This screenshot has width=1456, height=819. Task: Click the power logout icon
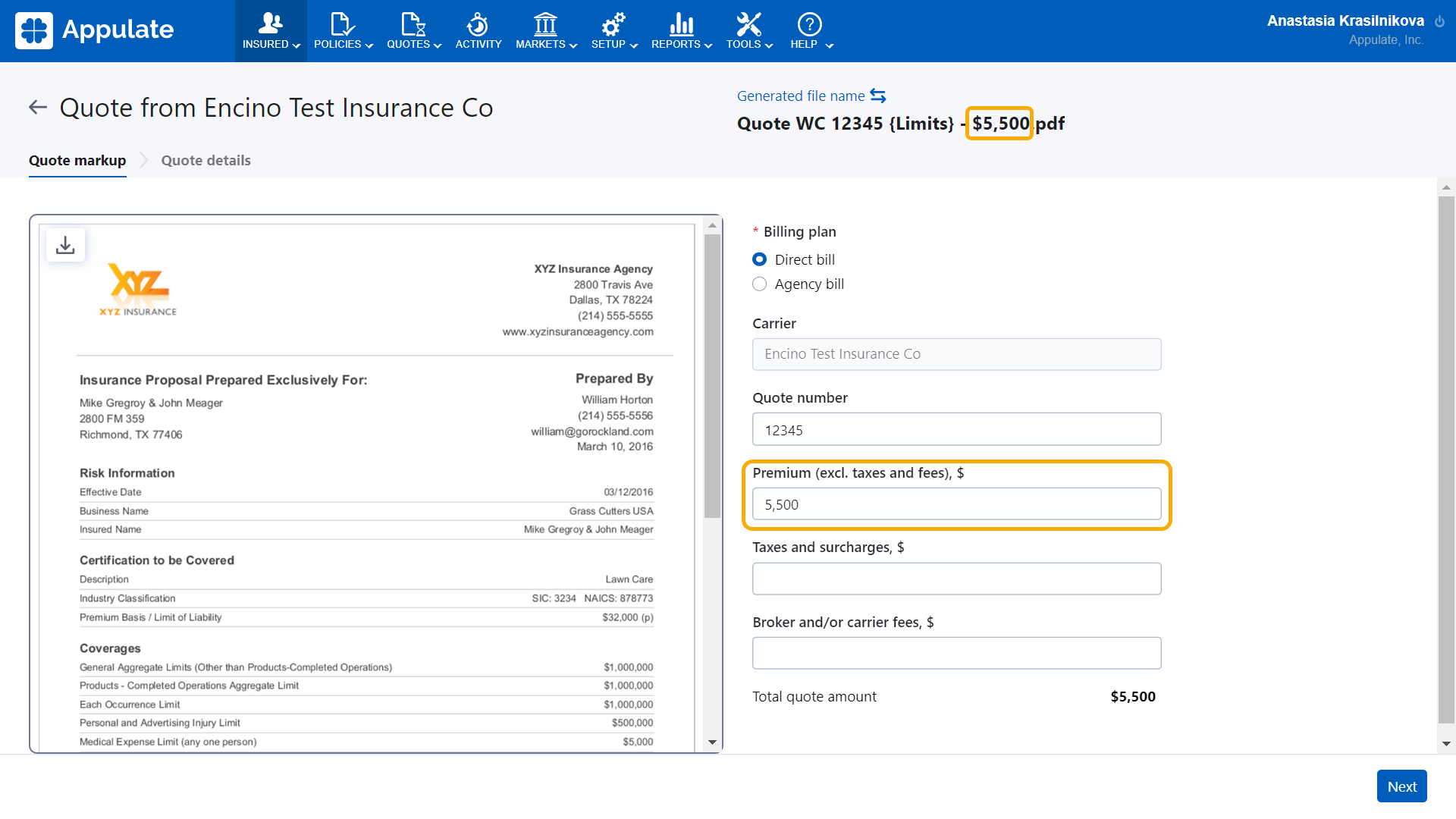point(1439,22)
